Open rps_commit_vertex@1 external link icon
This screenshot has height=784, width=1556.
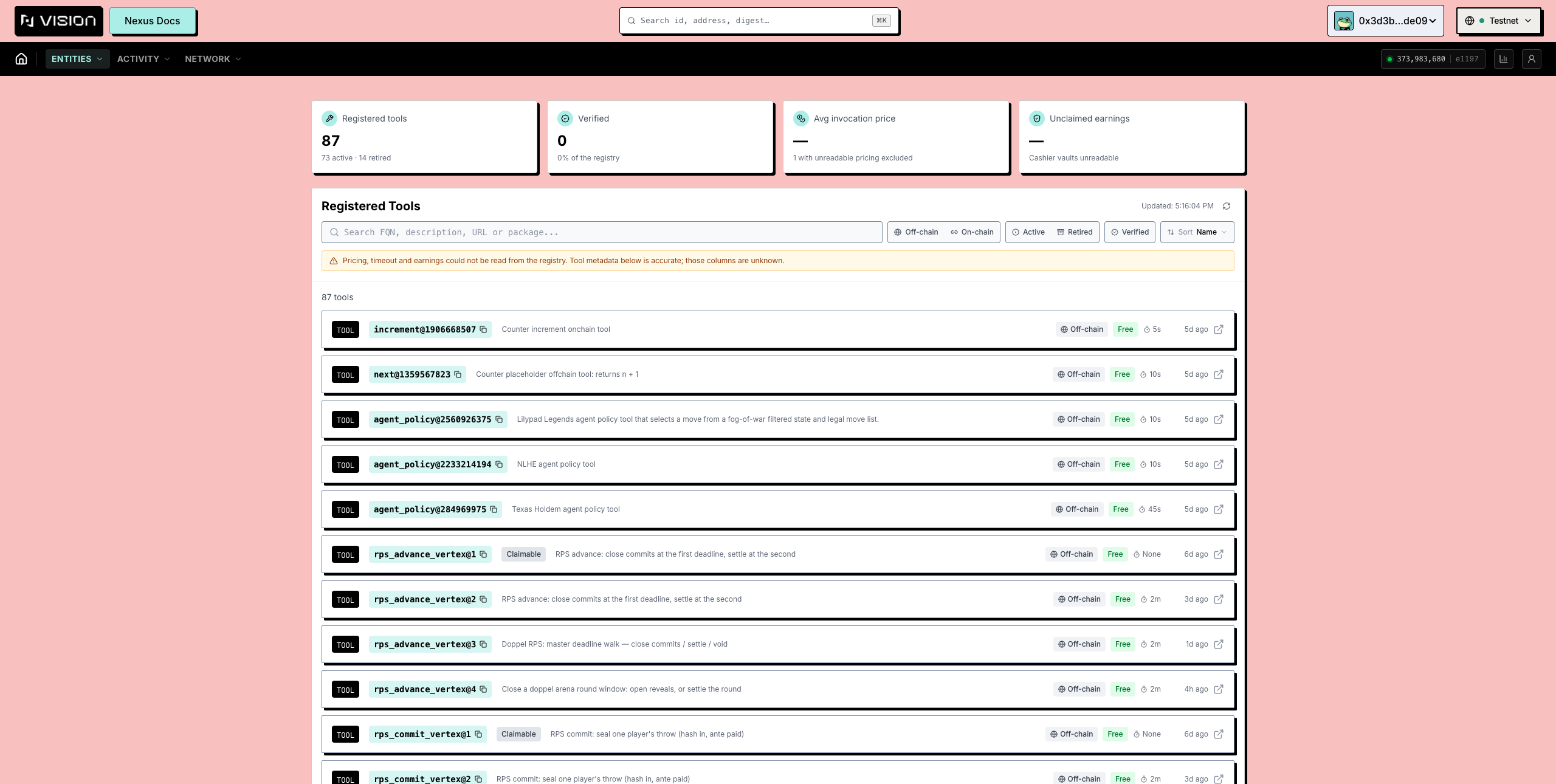tap(1219, 734)
